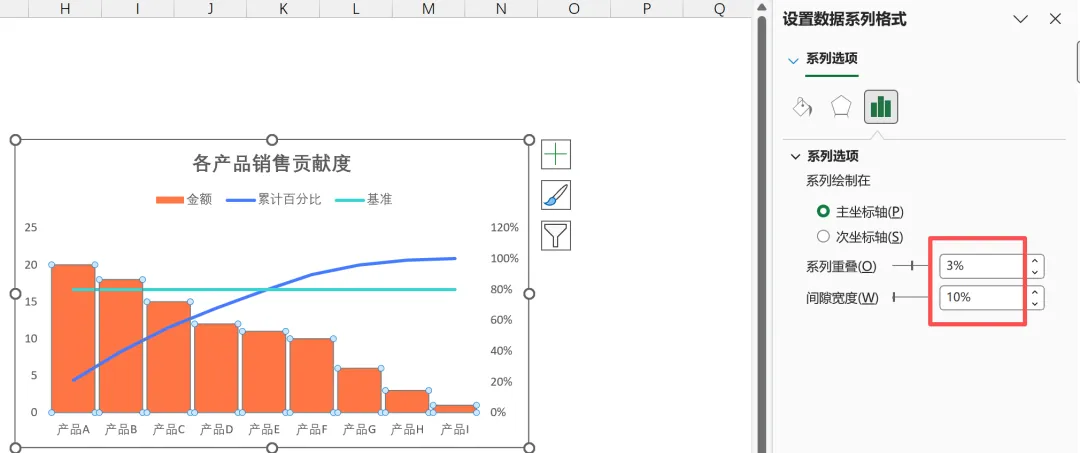This screenshot has height=453, width=1080.
Task: Select column H header
Action: point(65,8)
